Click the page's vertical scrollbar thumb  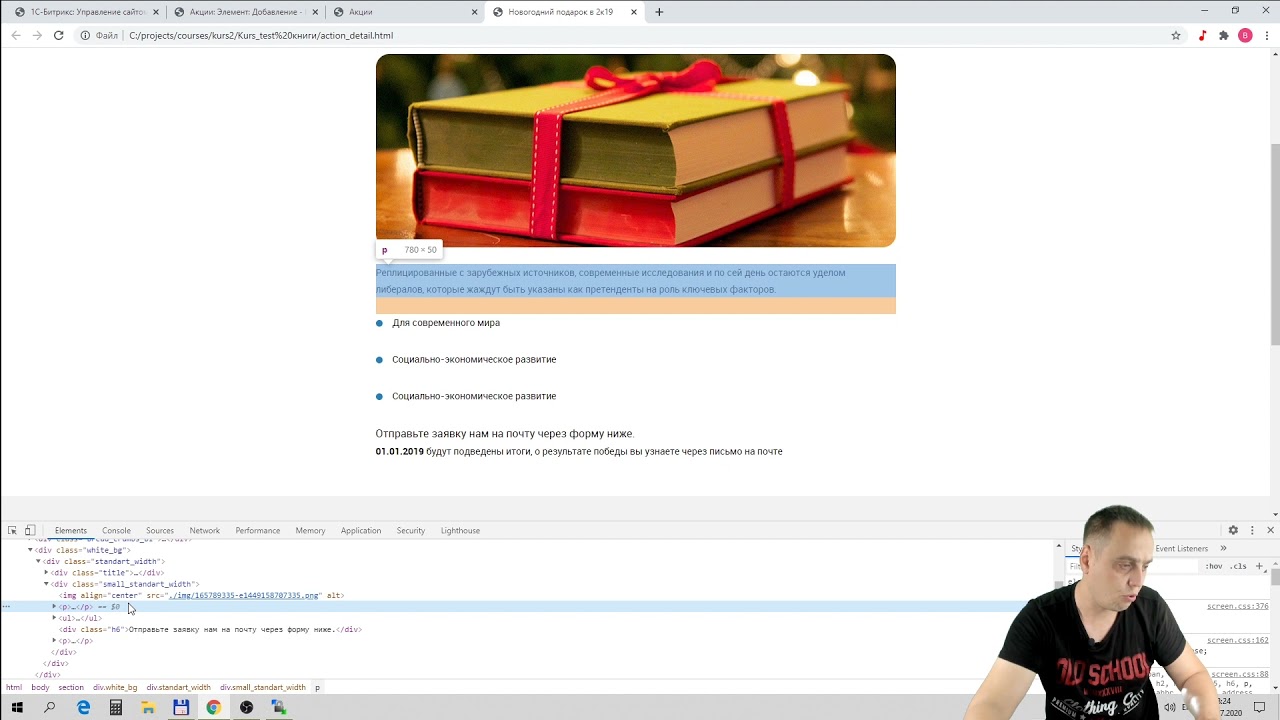point(1274,245)
